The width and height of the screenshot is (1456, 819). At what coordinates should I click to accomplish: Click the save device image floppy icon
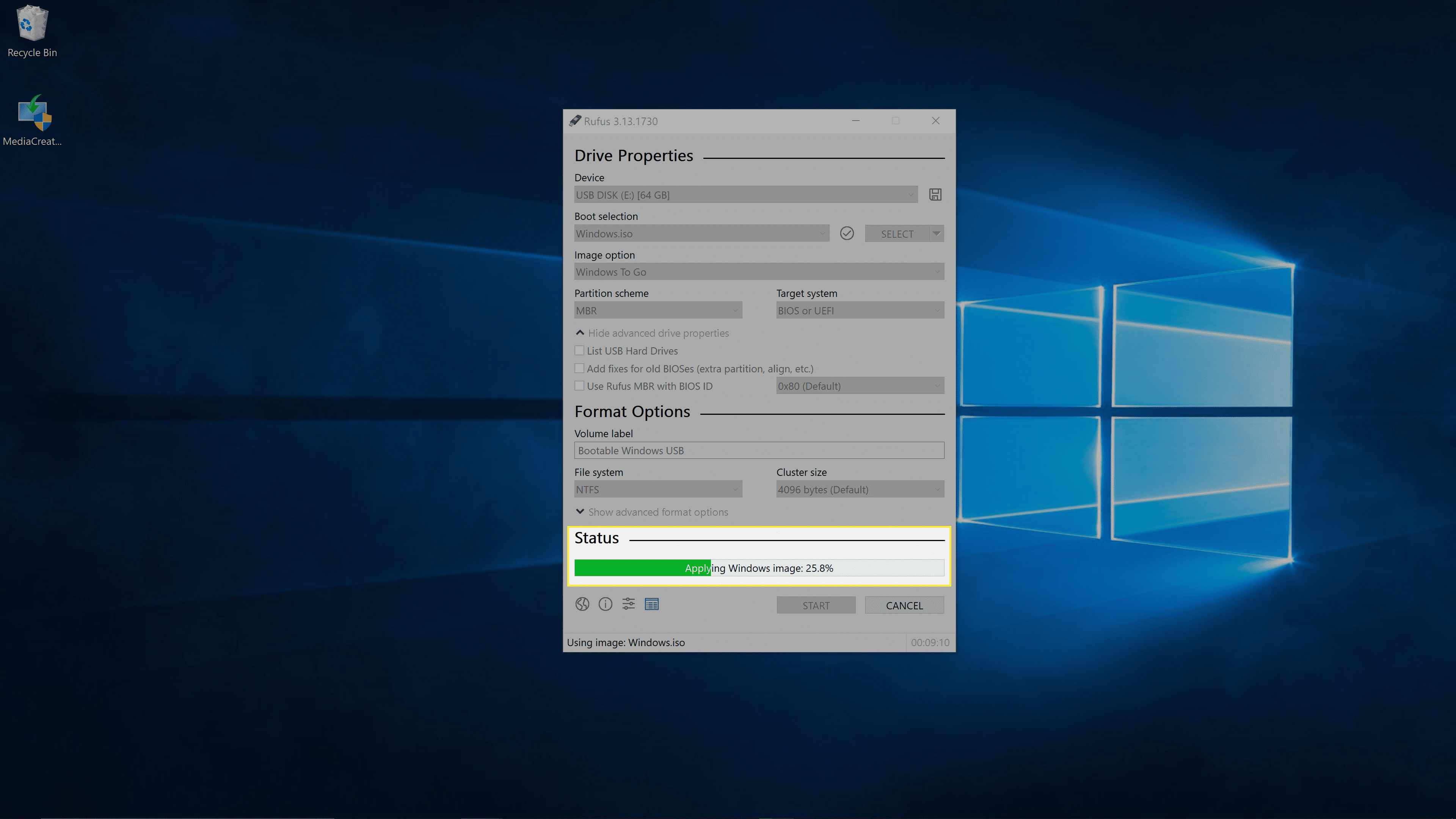[935, 195]
